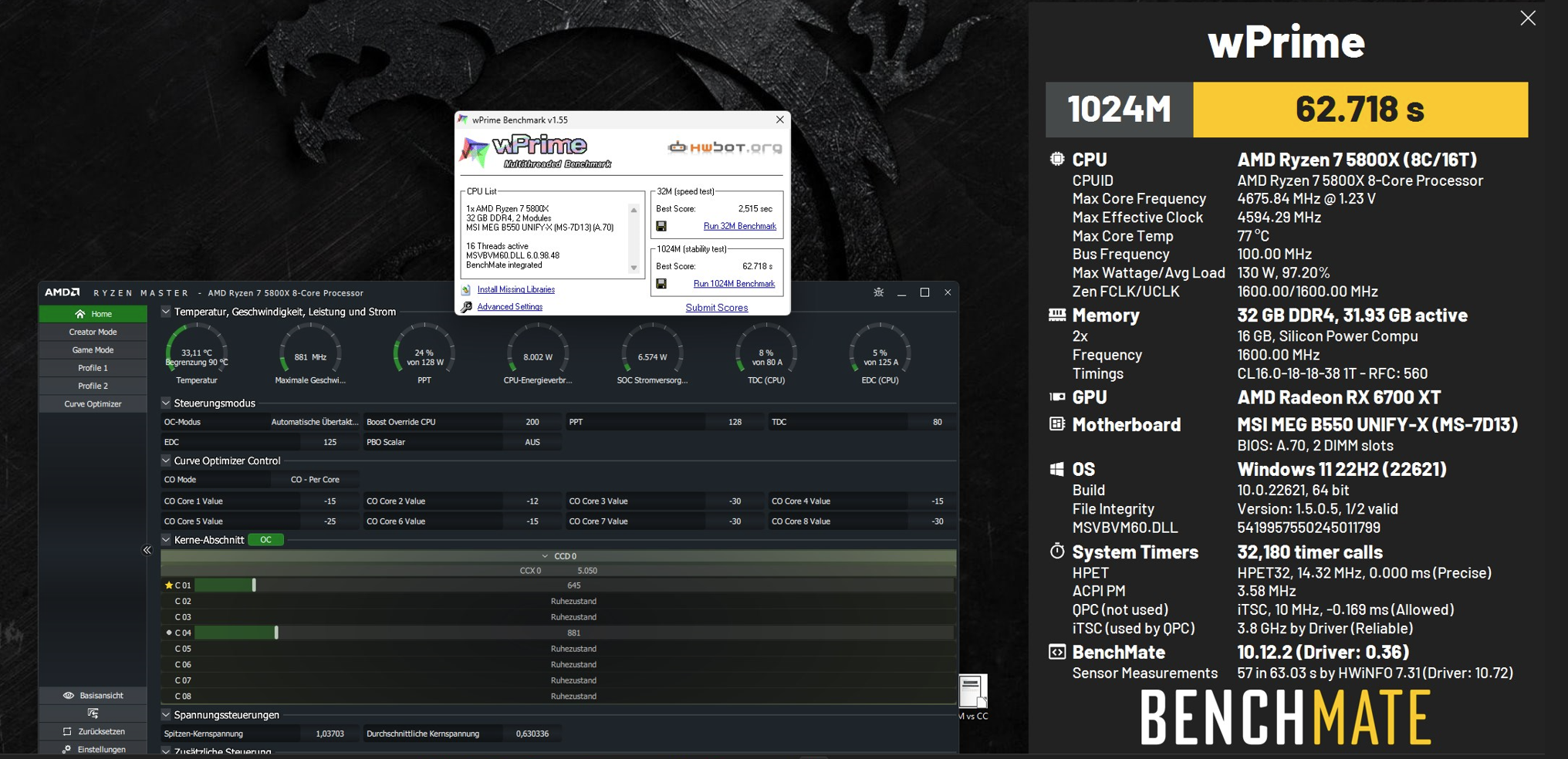Image resolution: width=1568 pixels, height=759 pixels.
Task: Collapse the Steuerungsmodus section
Action: 166,403
